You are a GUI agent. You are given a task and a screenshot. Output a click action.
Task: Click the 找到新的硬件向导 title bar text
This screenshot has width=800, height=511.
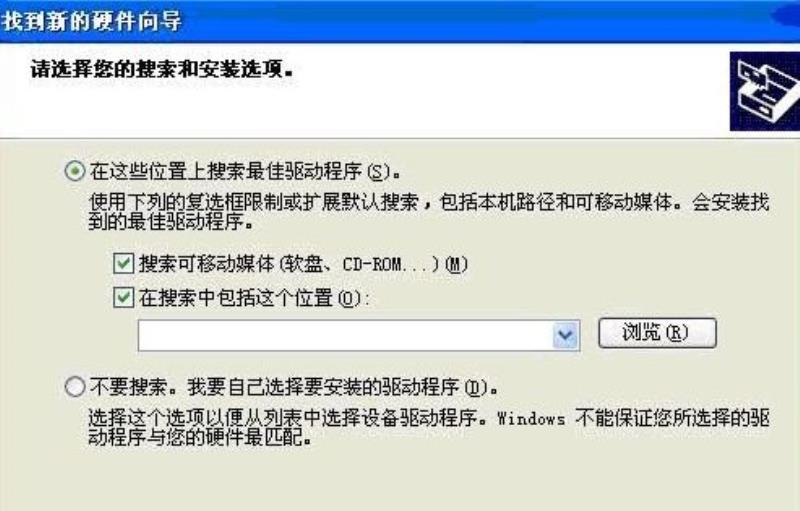click(x=92, y=21)
